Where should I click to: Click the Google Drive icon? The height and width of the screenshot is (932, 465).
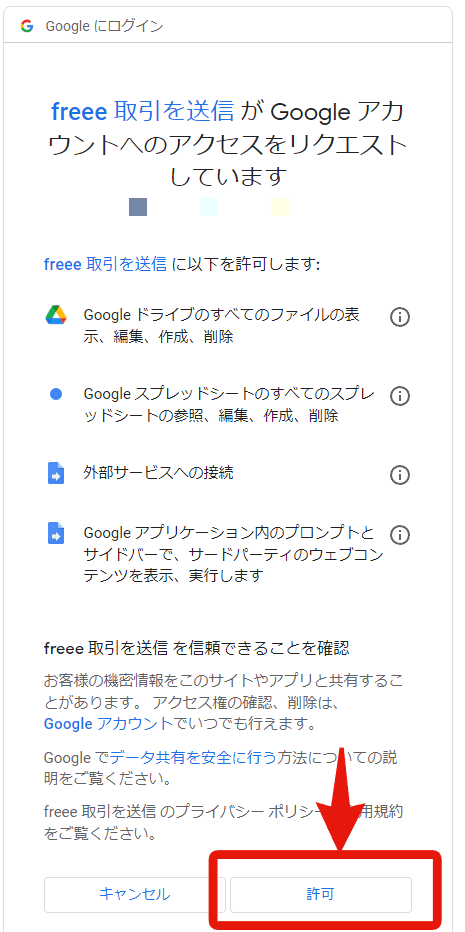point(56,314)
